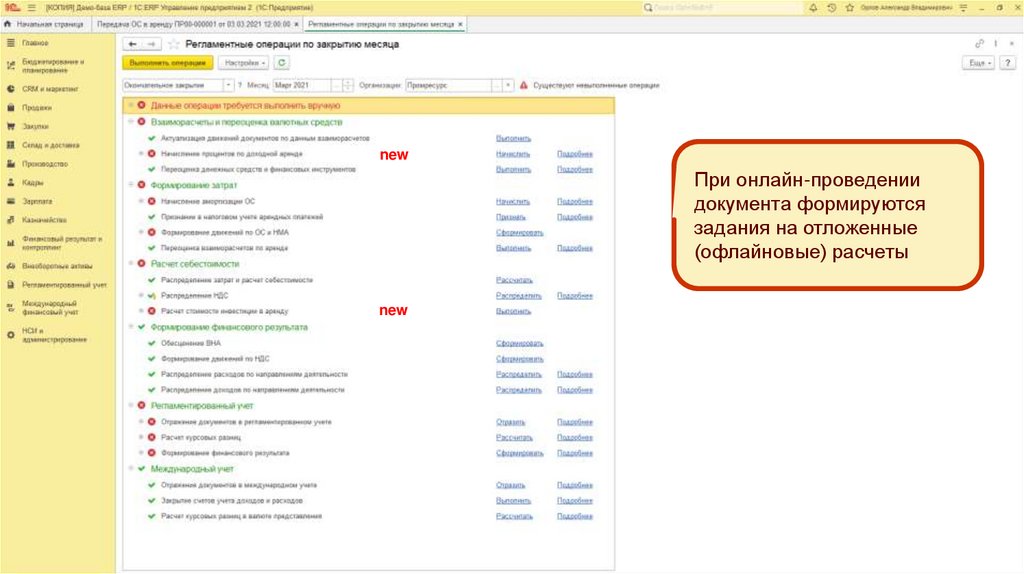Click Выполнить link for Расчет стоимости инвестиции
The height and width of the screenshot is (574, 1024).
(513, 311)
